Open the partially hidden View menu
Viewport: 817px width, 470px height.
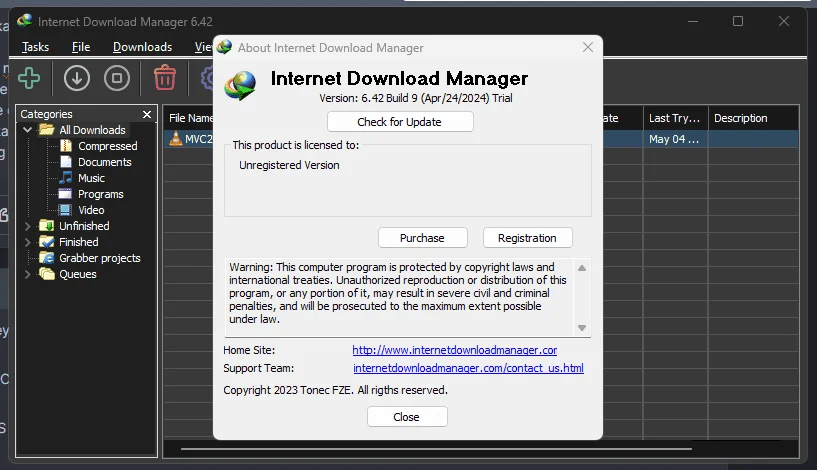click(203, 47)
